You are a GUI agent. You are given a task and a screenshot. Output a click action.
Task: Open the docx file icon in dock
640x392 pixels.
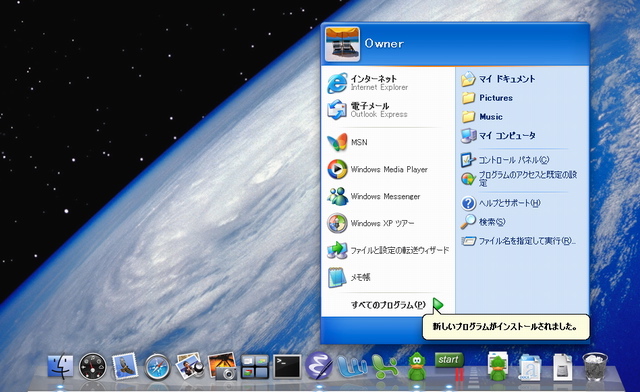pyautogui.click(x=530, y=367)
